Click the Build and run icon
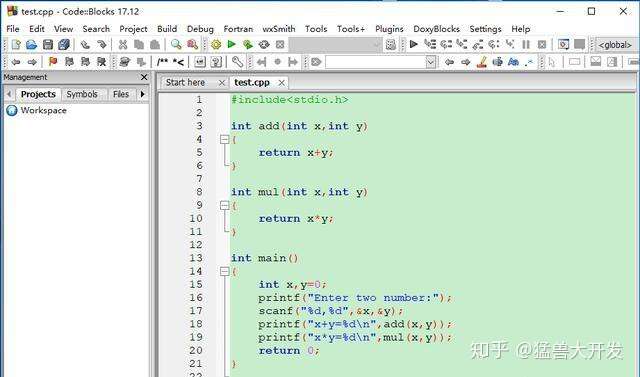The width and height of the screenshot is (640, 377). [x=248, y=44]
